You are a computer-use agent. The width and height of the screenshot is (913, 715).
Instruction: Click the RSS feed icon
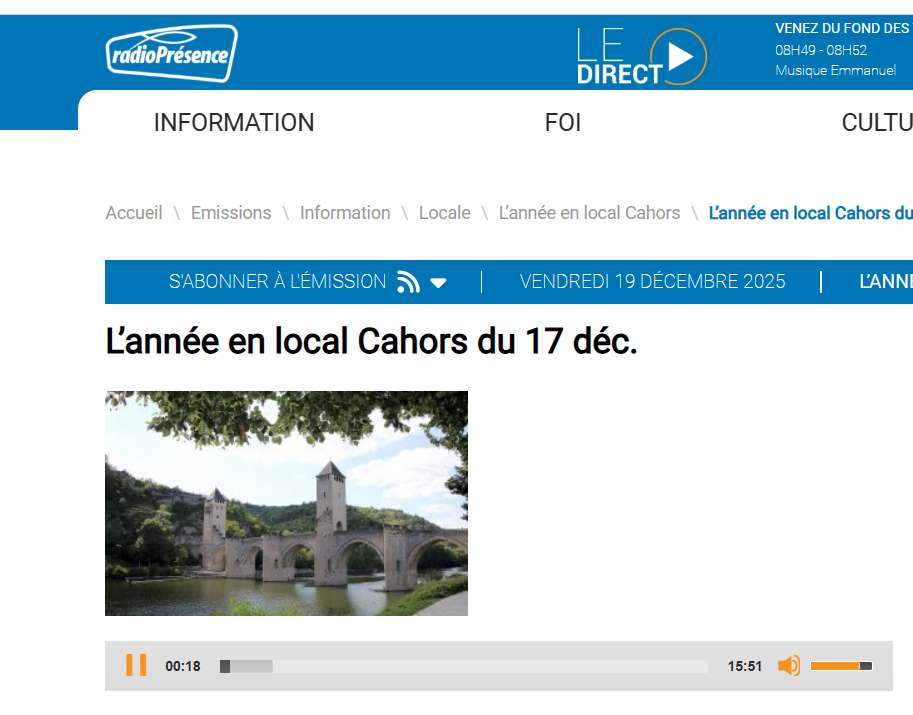(x=408, y=282)
